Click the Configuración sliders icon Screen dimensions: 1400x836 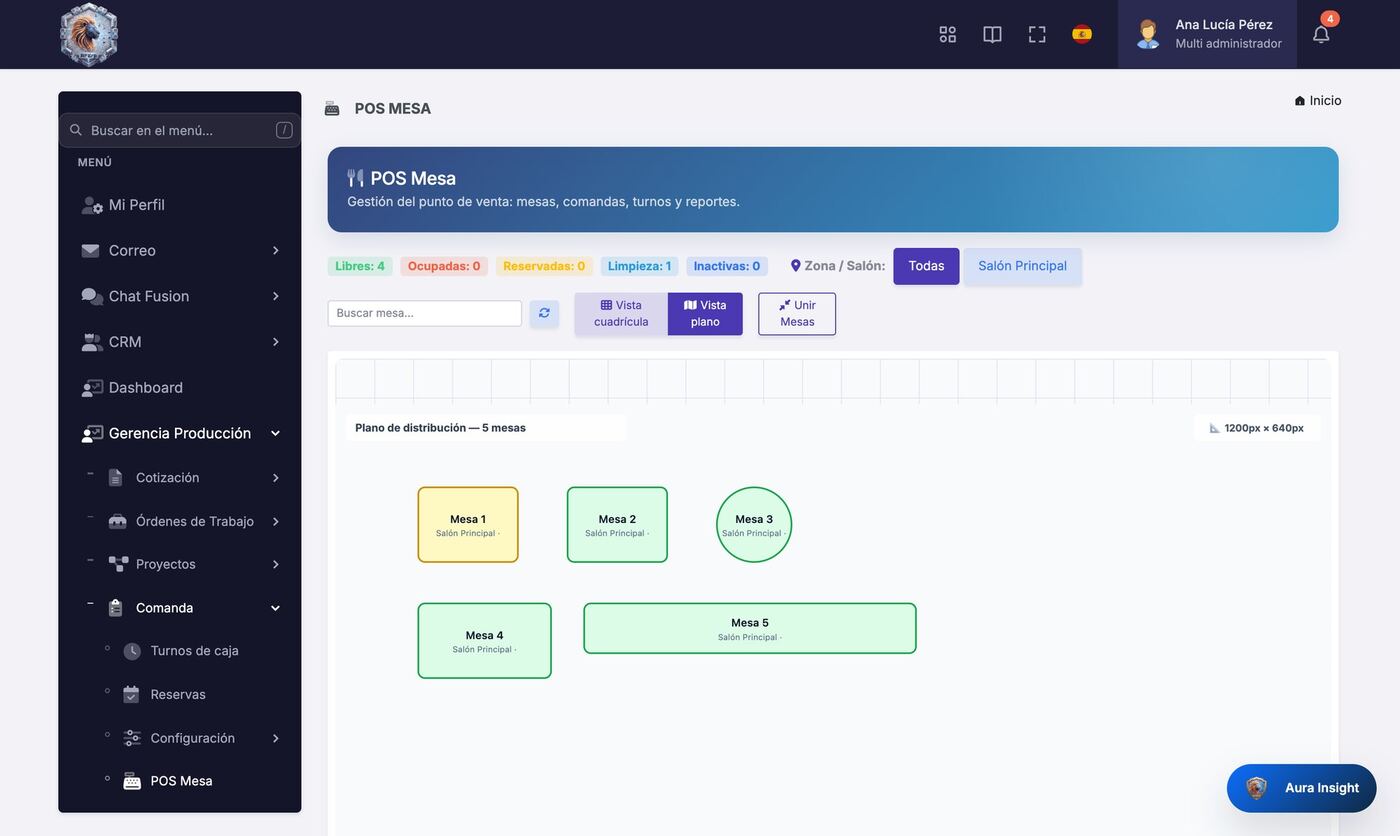tap(132, 738)
